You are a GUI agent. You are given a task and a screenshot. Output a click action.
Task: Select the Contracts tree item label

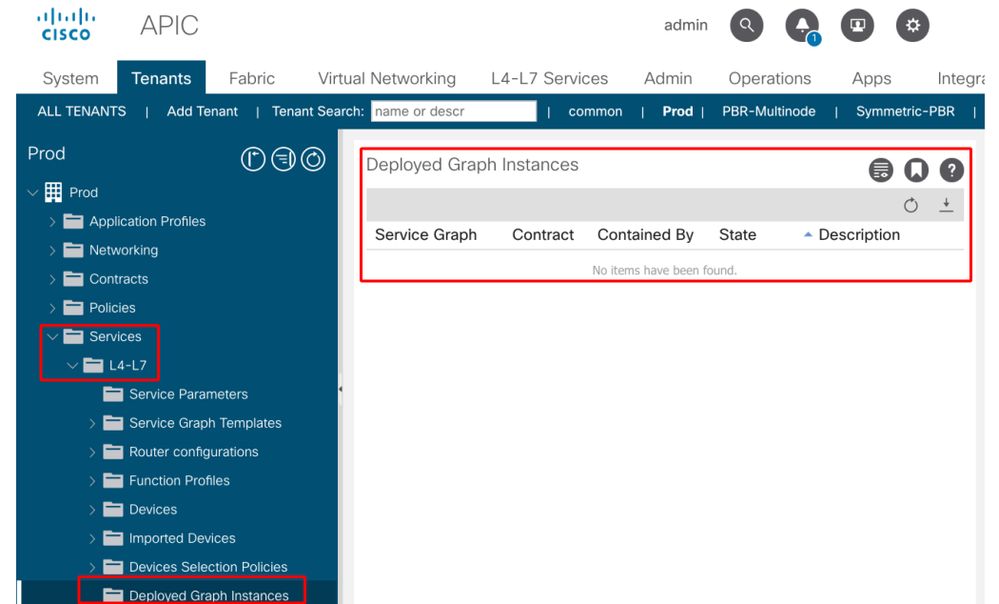[x=119, y=279]
